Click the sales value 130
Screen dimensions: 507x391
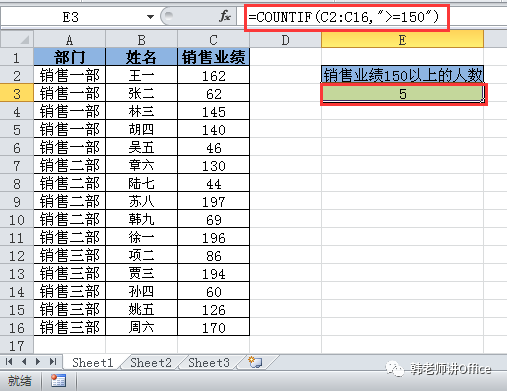[213, 165]
